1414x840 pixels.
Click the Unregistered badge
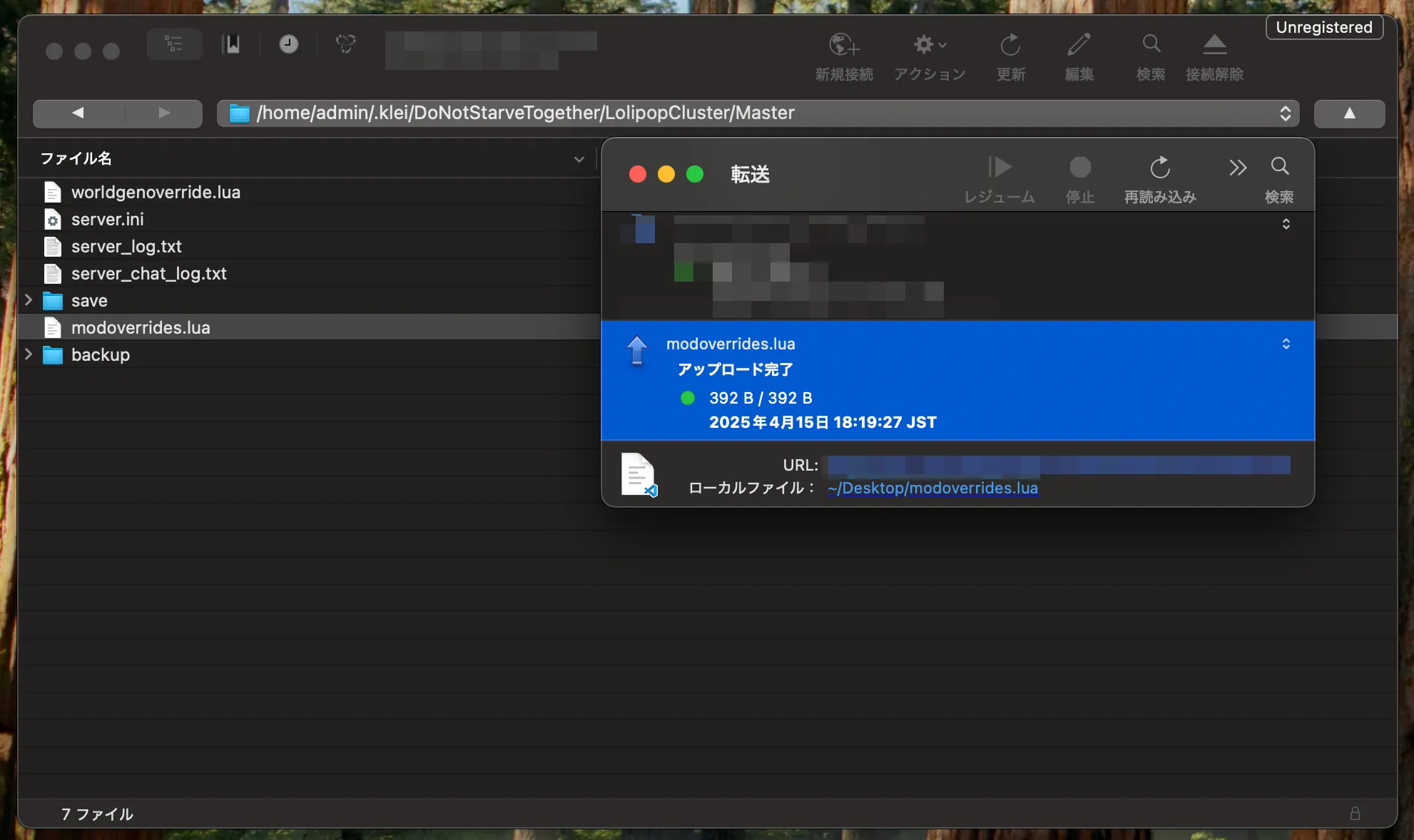(x=1324, y=27)
